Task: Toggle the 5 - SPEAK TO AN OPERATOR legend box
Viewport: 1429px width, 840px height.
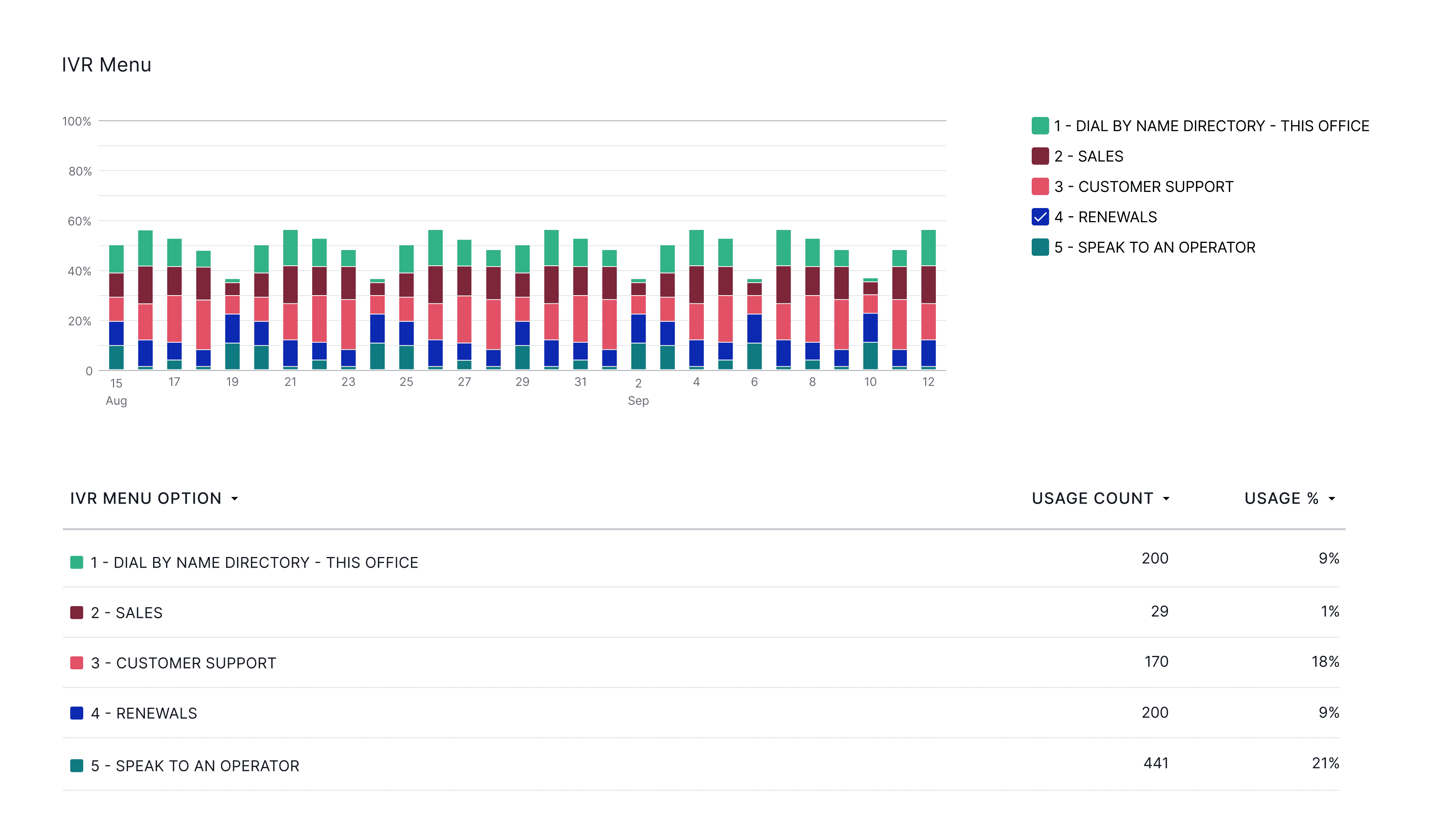Action: pyautogui.click(x=1040, y=247)
